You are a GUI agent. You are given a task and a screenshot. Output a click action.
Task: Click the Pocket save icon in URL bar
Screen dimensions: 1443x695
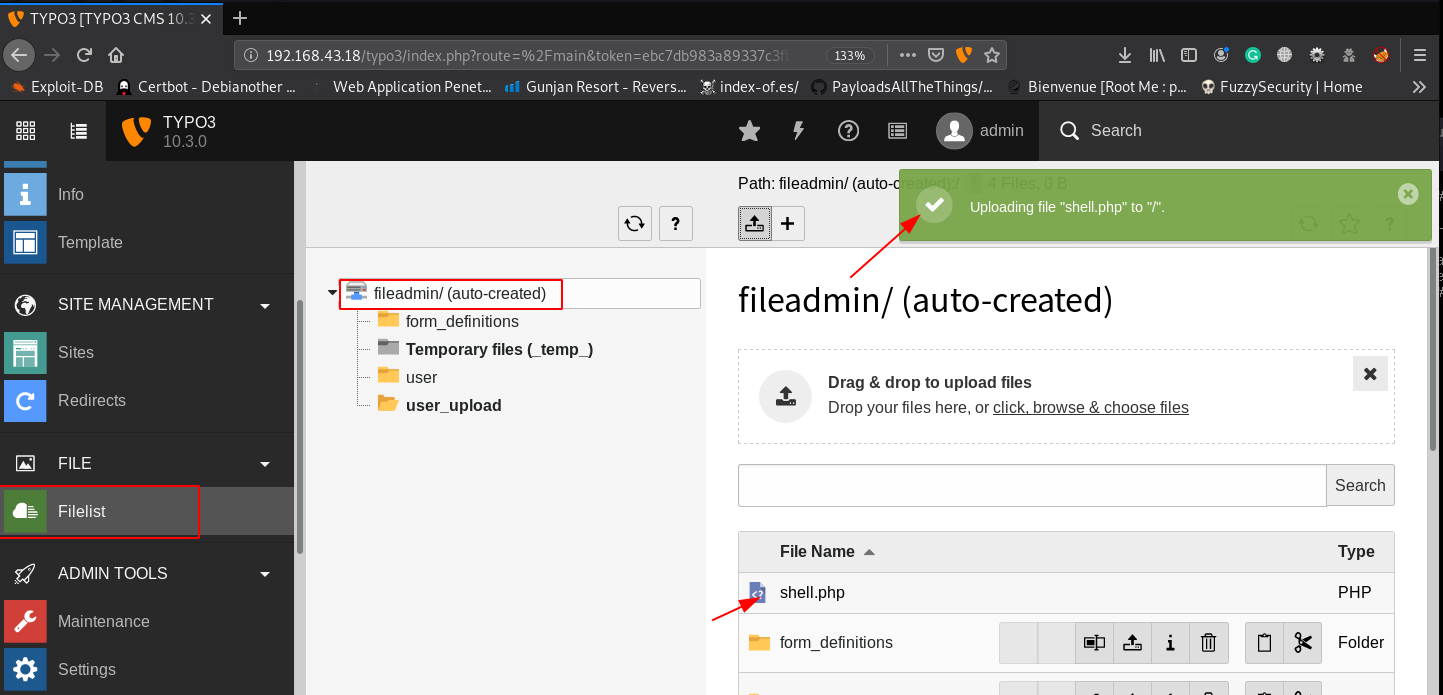tap(936, 55)
